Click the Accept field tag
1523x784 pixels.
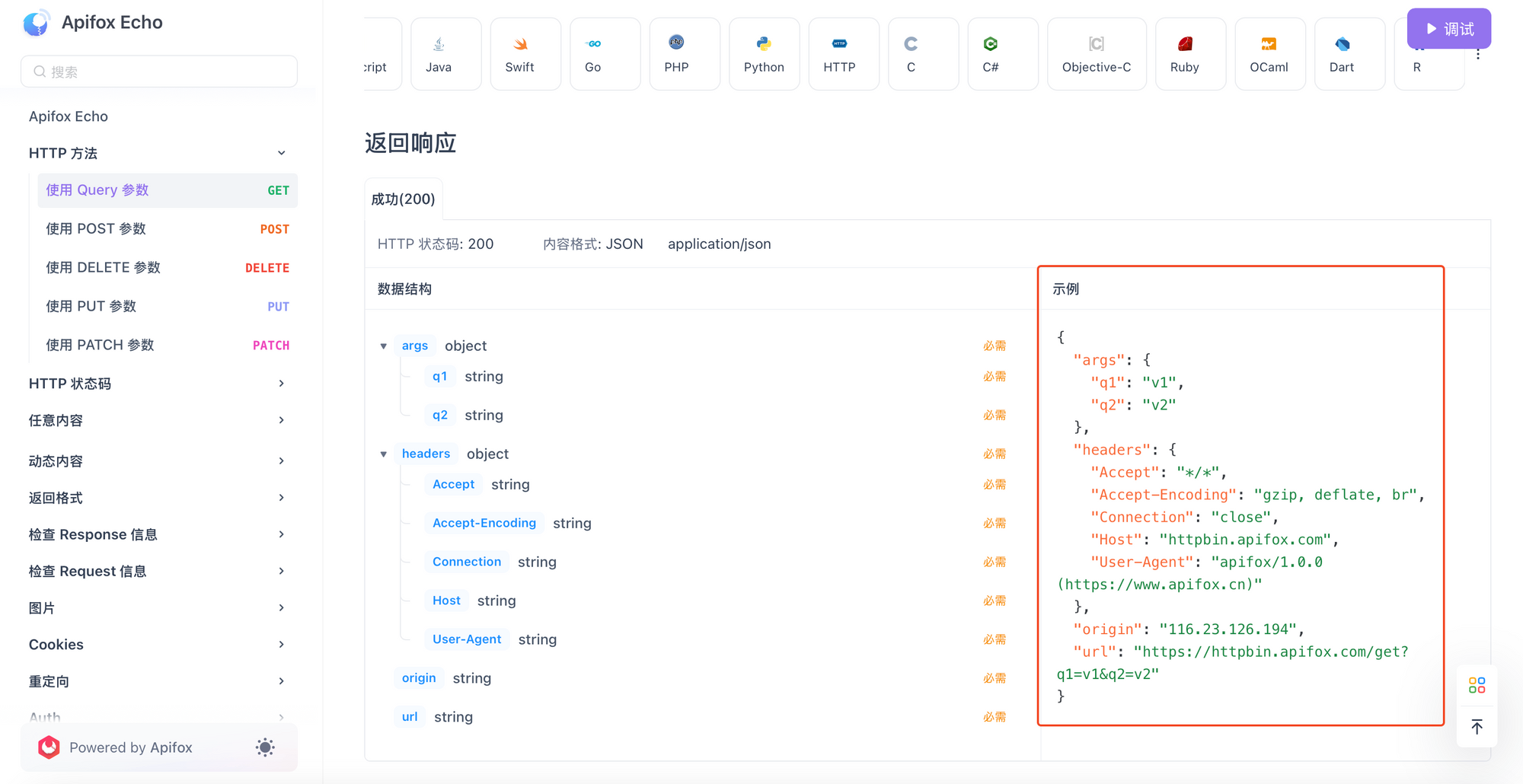coord(454,484)
